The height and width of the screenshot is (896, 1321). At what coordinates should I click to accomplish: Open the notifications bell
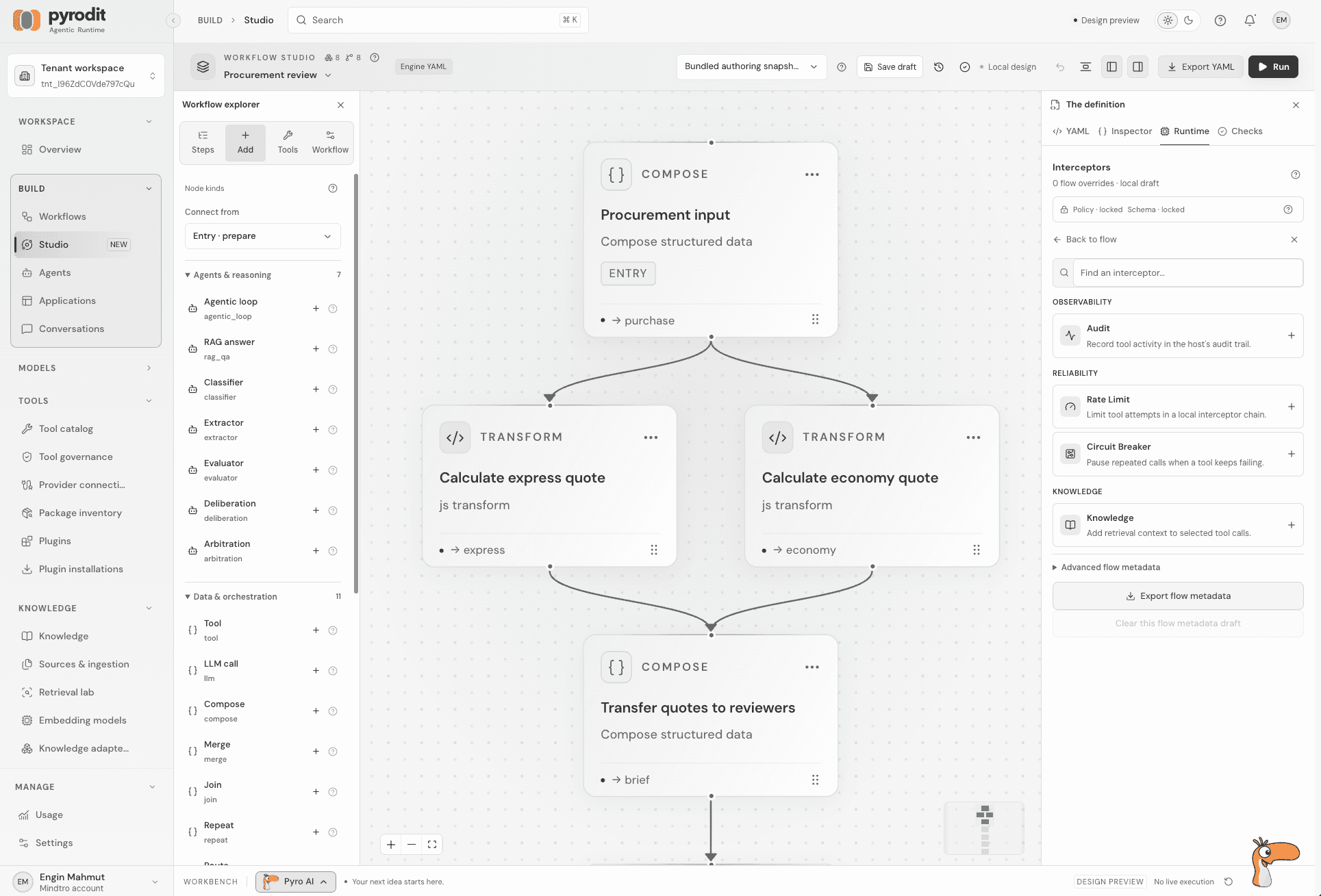point(1250,20)
